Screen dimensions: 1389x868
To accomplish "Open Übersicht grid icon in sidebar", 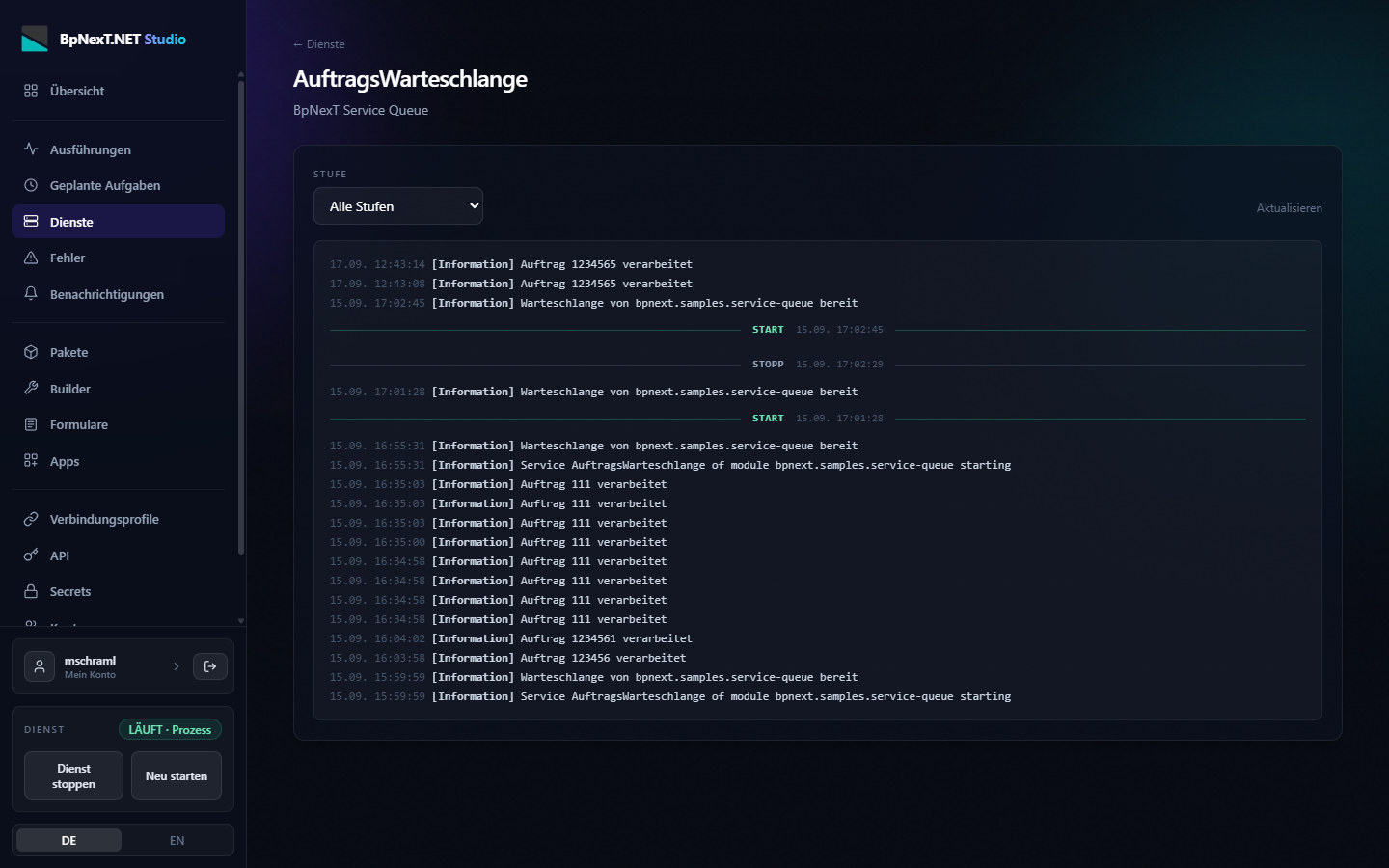I will coord(31,91).
